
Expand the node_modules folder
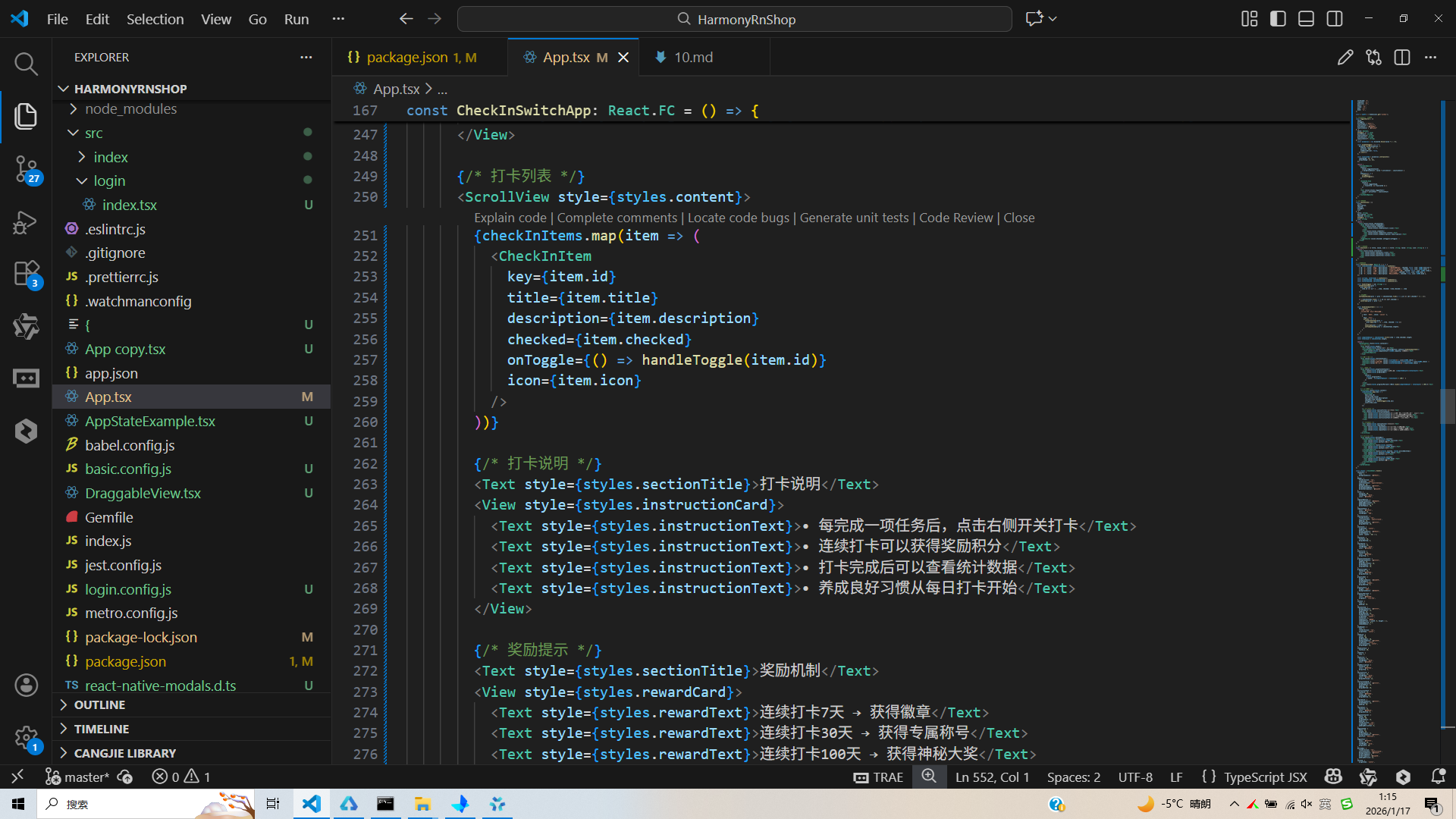click(130, 109)
